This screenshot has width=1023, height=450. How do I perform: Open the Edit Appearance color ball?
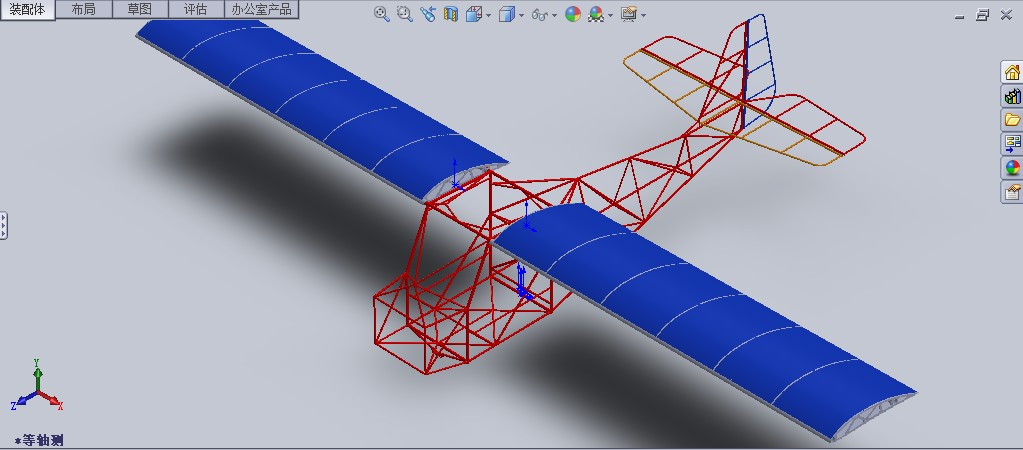(x=573, y=14)
